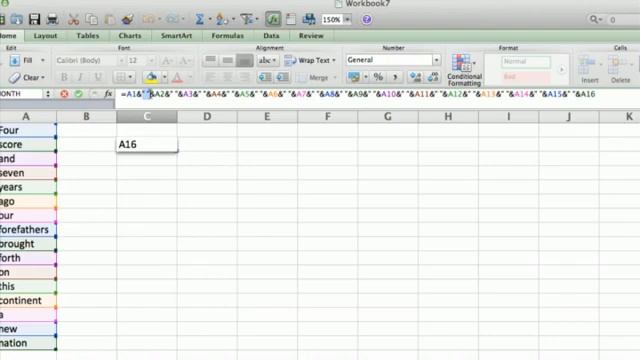Toggle the Formula Builder fx toolbar button
This screenshot has width=640, height=360.
point(273,19)
